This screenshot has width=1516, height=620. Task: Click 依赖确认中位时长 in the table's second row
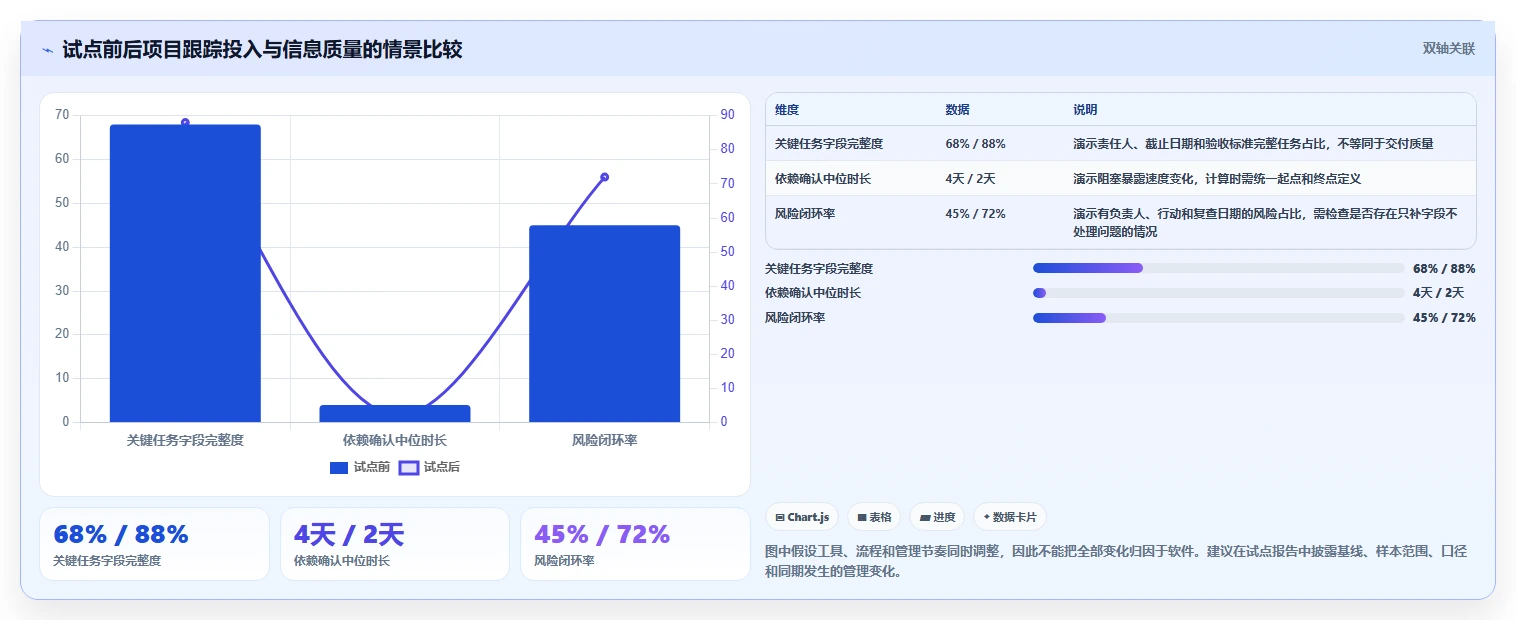[823, 179]
